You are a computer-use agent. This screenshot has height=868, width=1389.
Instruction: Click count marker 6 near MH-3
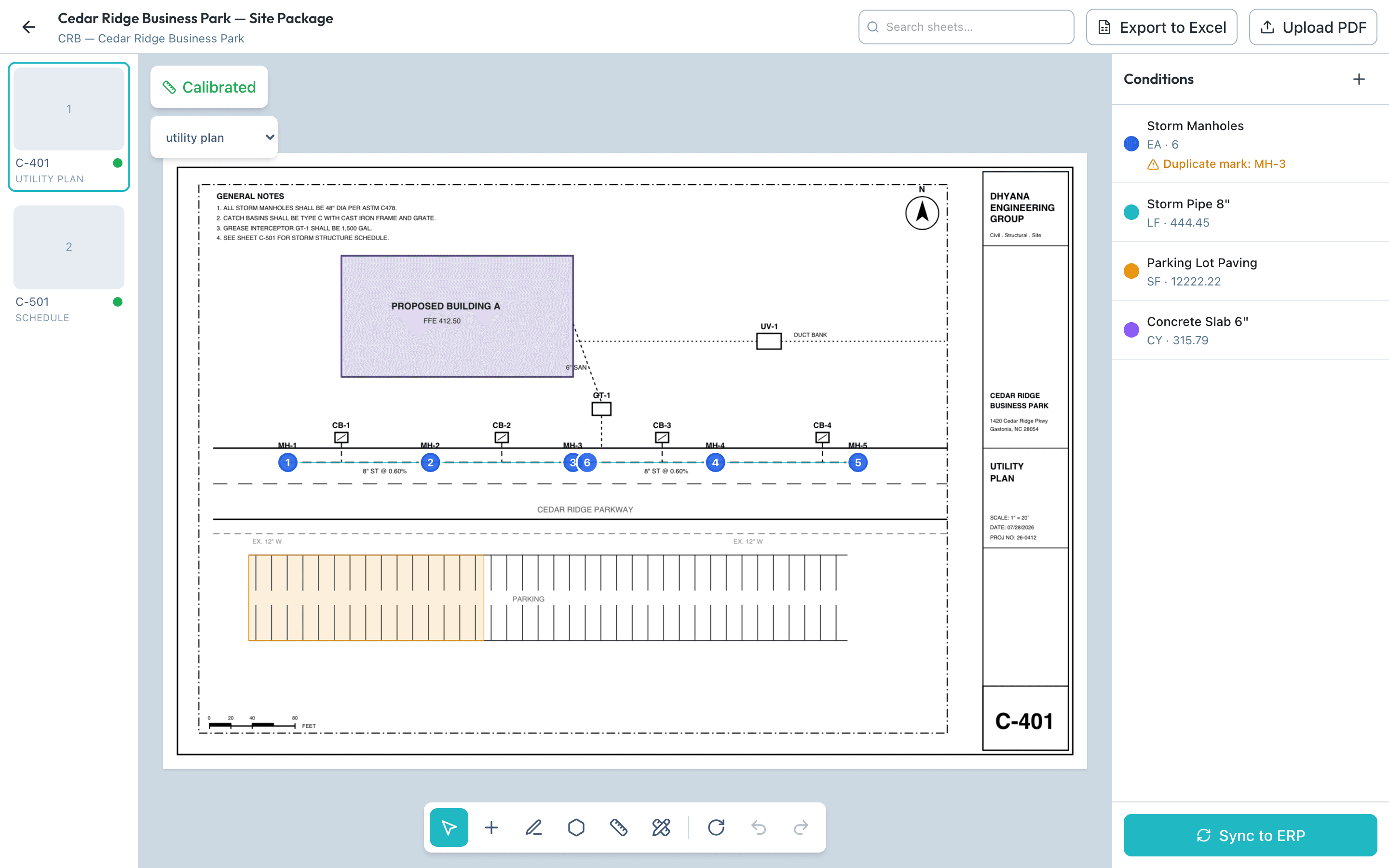click(587, 463)
